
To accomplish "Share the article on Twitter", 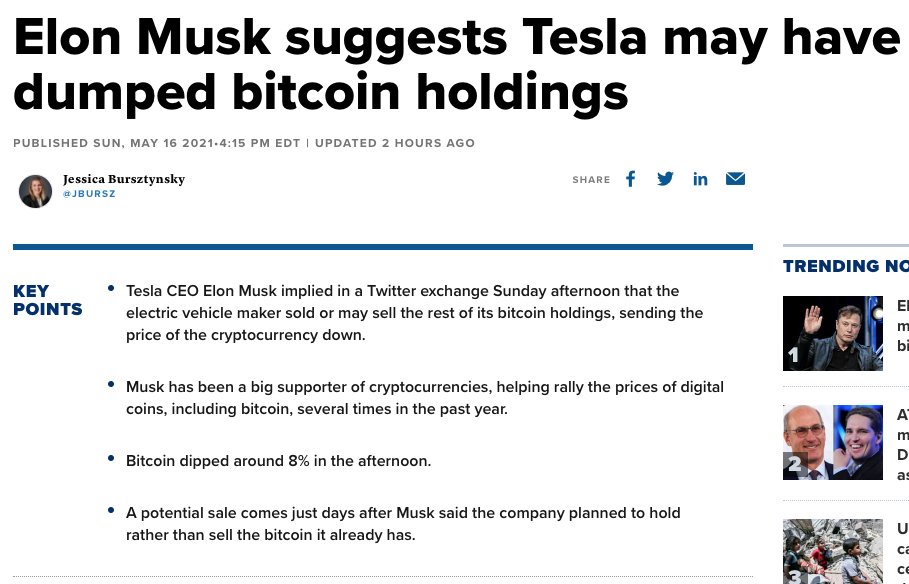I will pyautogui.click(x=665, y=179).
